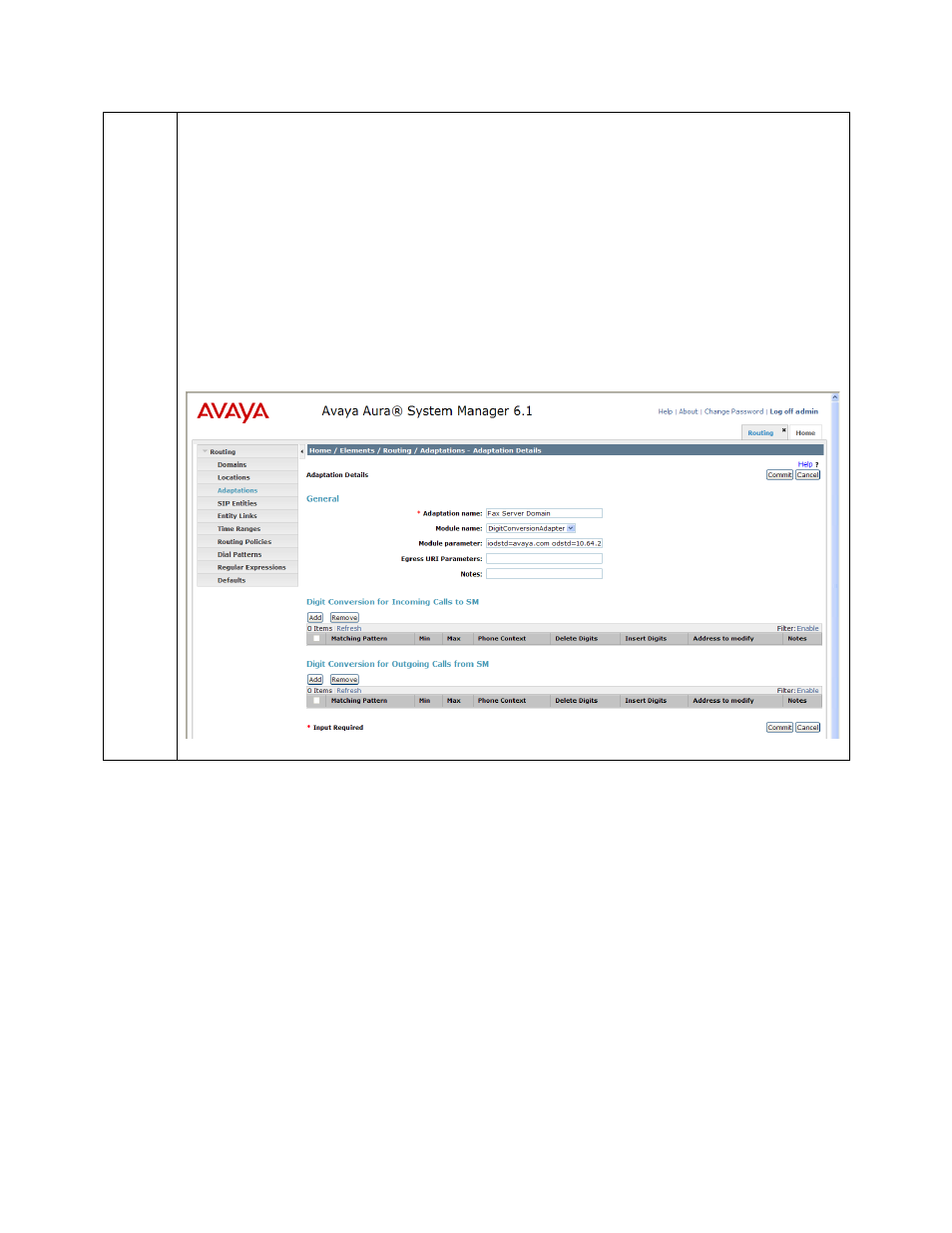Open Domains in the routing menu

pyautogui.click(x=232, y=465)
